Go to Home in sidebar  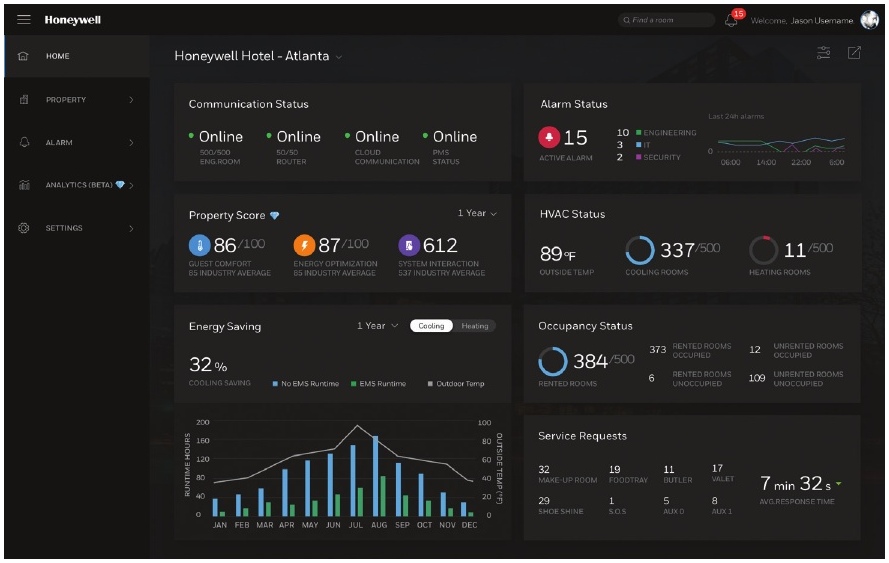click(x=77, y=56)
